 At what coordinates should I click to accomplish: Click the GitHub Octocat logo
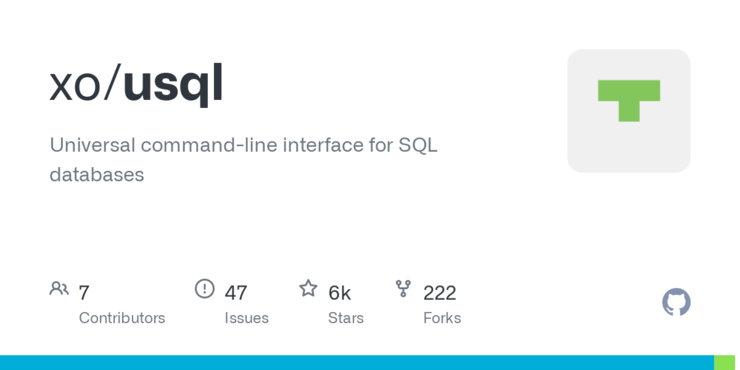(x=676, y=302)
